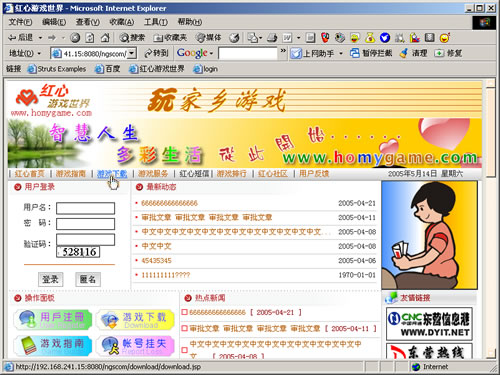Click into the Google toolbar search box
Viewport: 500px width, 375px height.
pos(247,53)
